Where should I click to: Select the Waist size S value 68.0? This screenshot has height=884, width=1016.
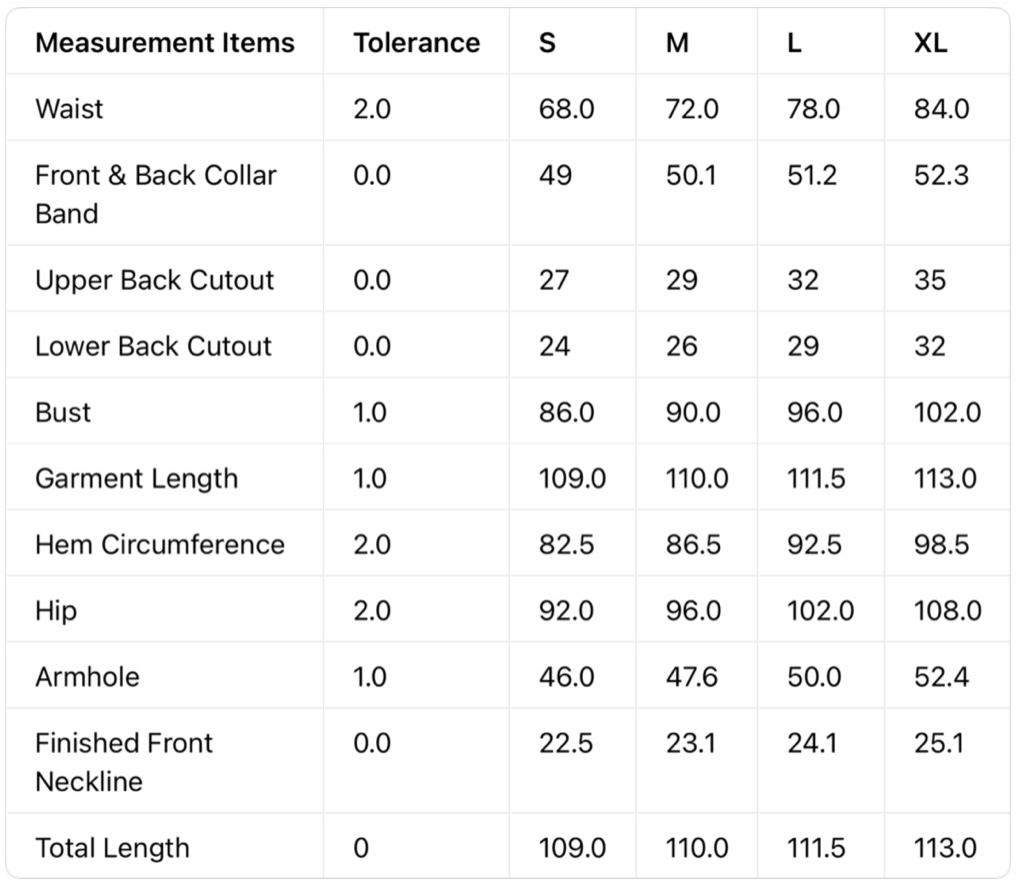[566, 109]
